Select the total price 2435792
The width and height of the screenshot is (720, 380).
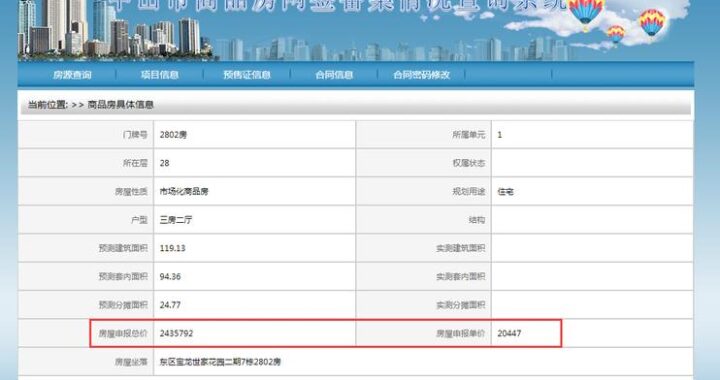(x=176, y=334)
